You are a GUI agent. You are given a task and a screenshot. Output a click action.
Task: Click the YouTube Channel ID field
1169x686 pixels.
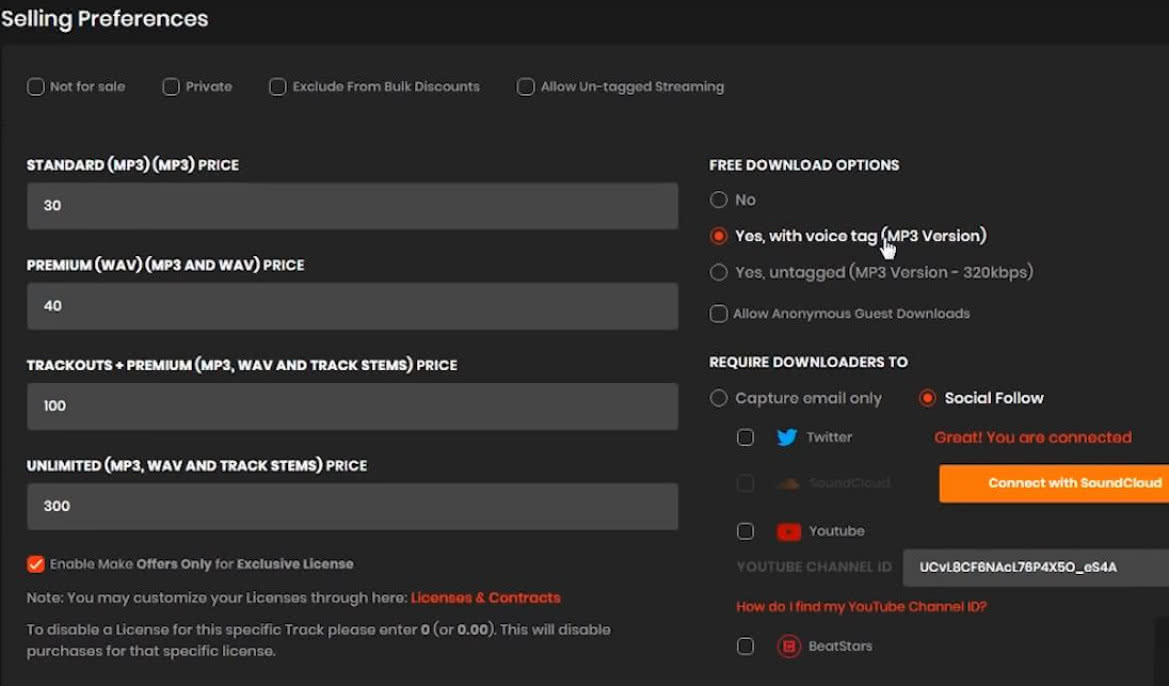point(1036,567)
